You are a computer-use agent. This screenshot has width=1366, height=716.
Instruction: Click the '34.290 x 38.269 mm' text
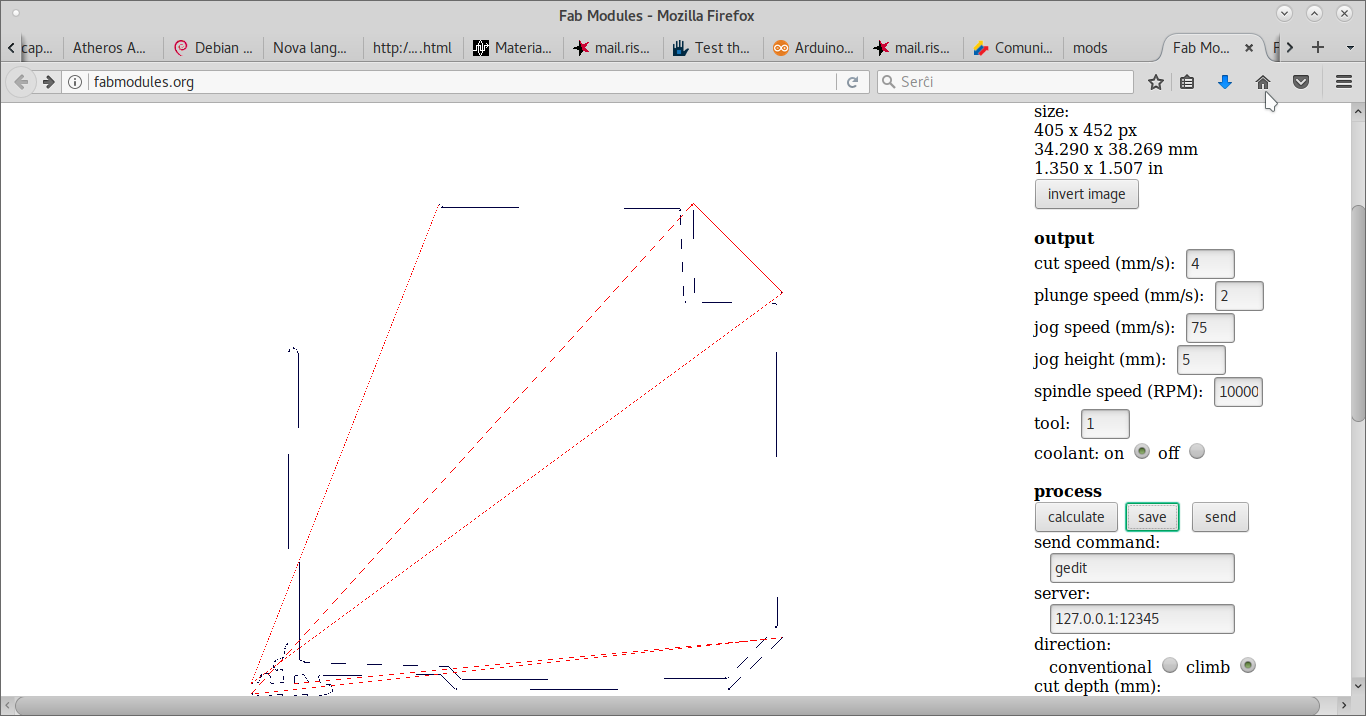pyautogui.click(x=1116, y=149)
